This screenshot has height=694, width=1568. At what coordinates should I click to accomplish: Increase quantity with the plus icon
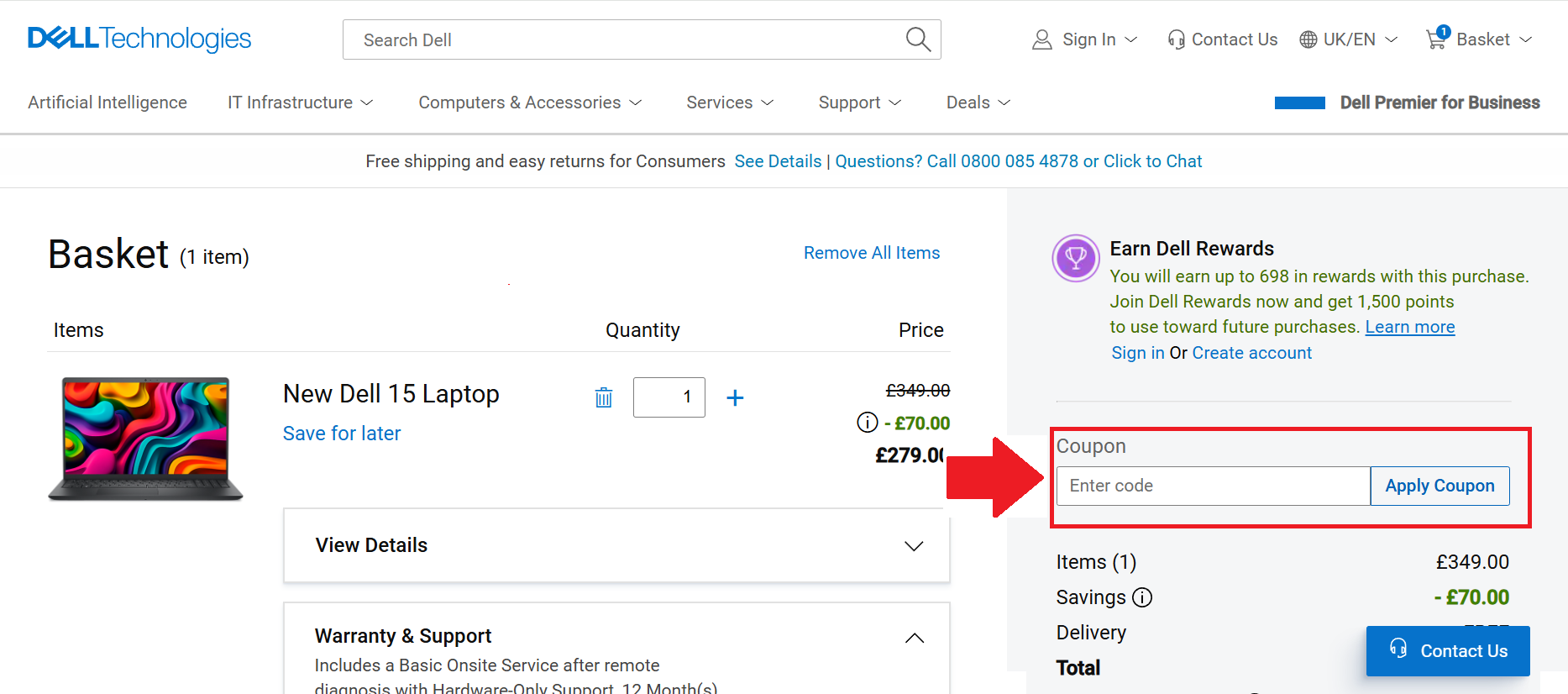(735, 397)
